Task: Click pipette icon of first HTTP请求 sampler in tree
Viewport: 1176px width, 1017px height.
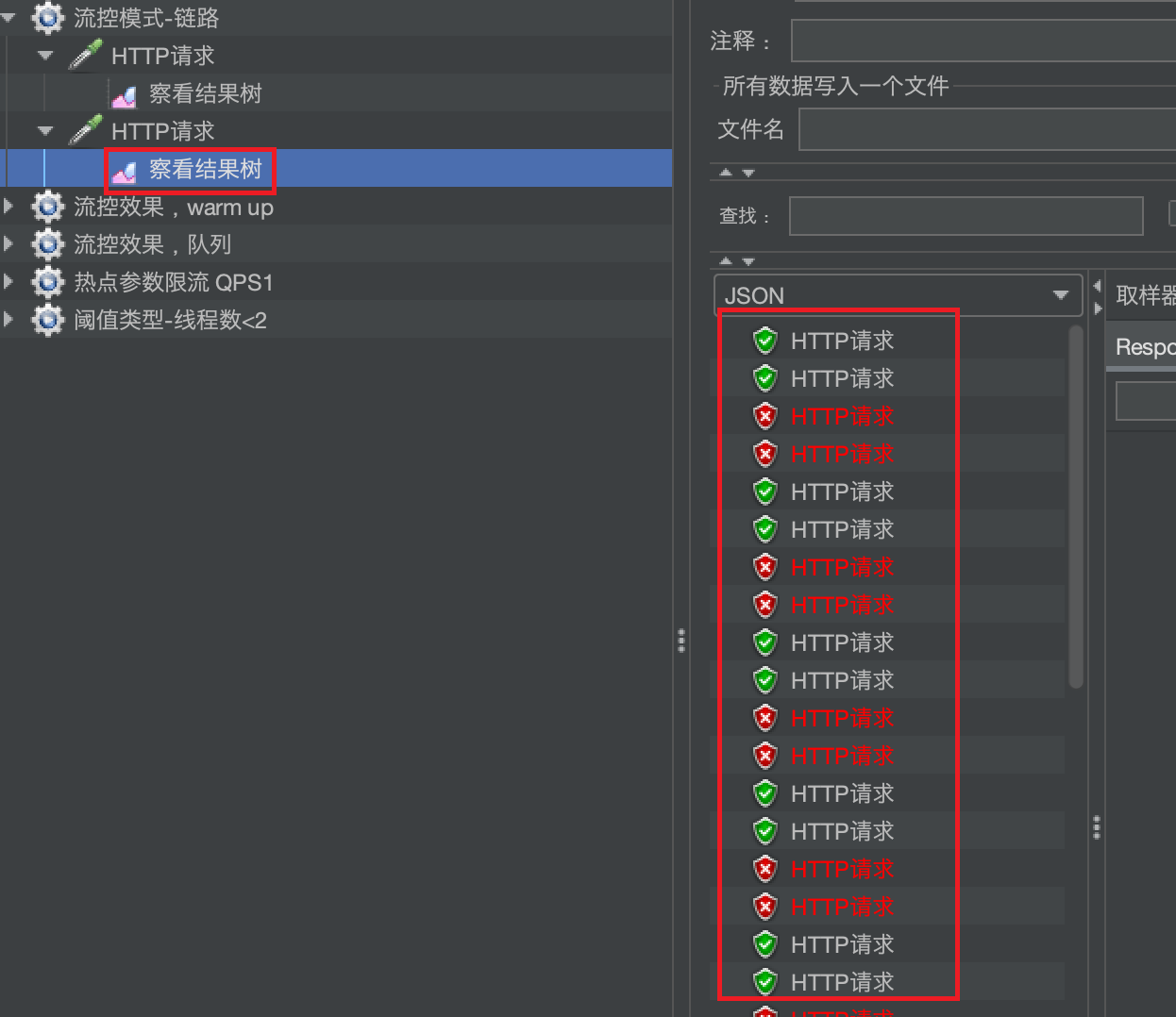Action: 85,55
